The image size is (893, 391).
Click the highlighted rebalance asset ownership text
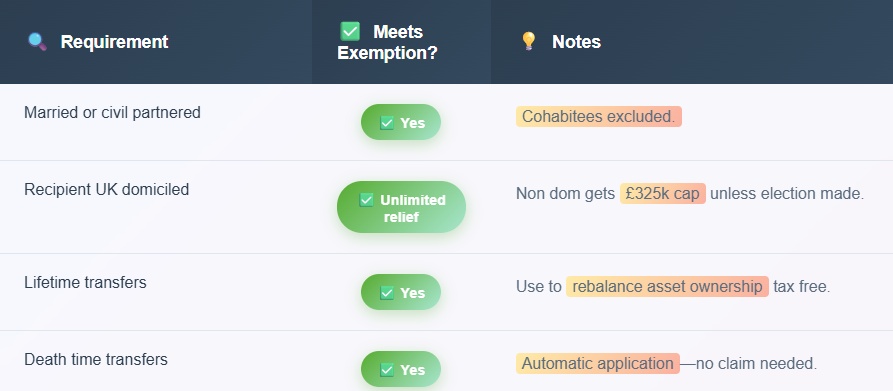click(x=667, y=286)
